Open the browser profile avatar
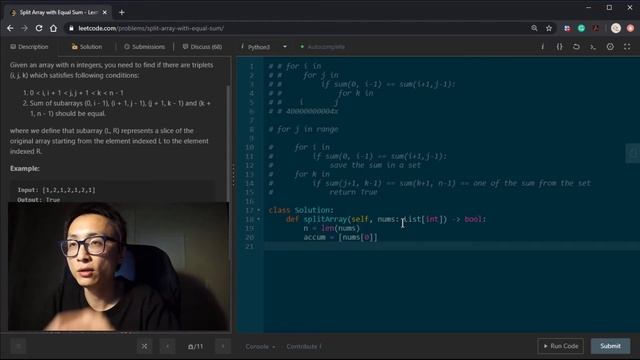This screenshot has height=360, width=640. click(616, 28)
